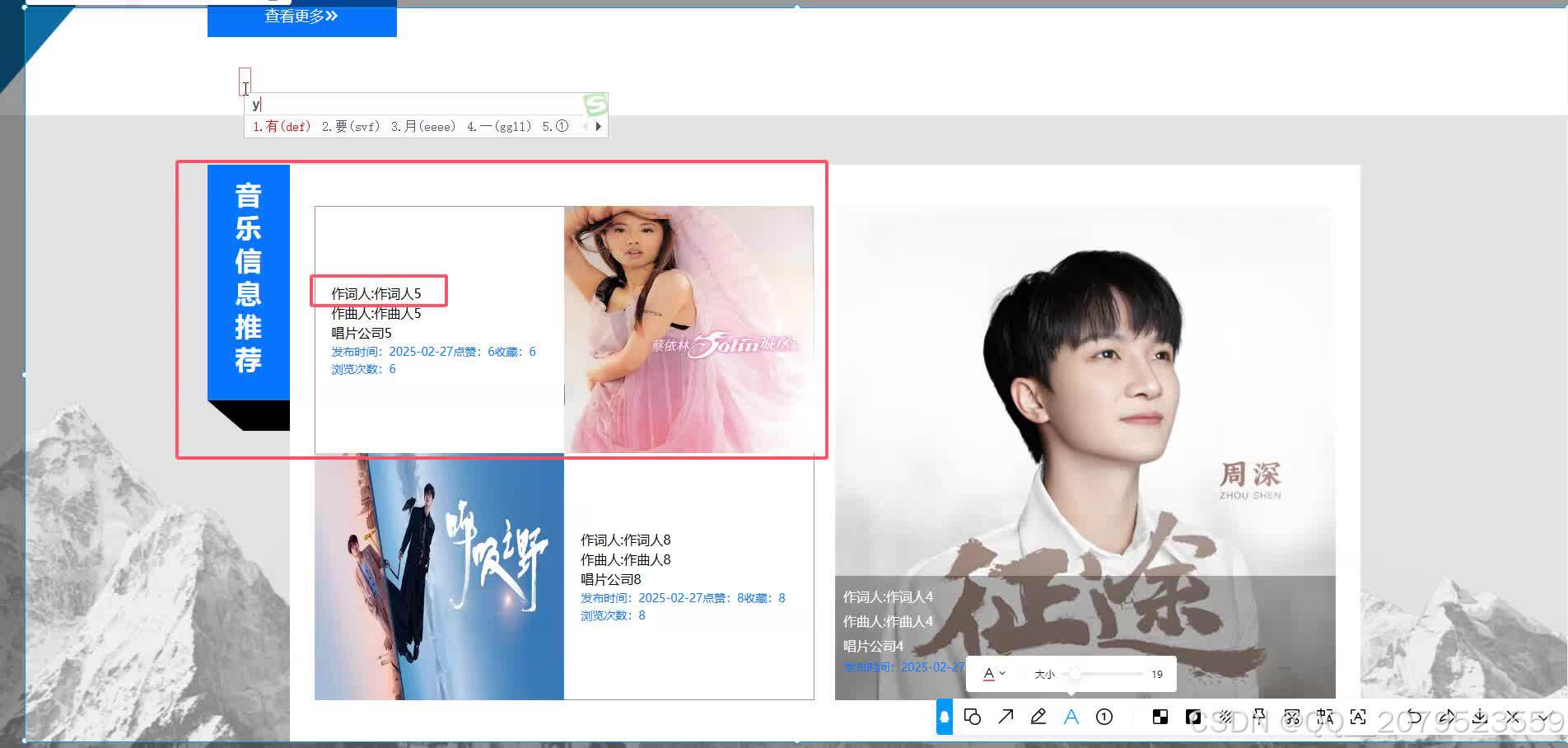
Task: Click the half-filled circle square tool icon
Action: (1193, 717)
